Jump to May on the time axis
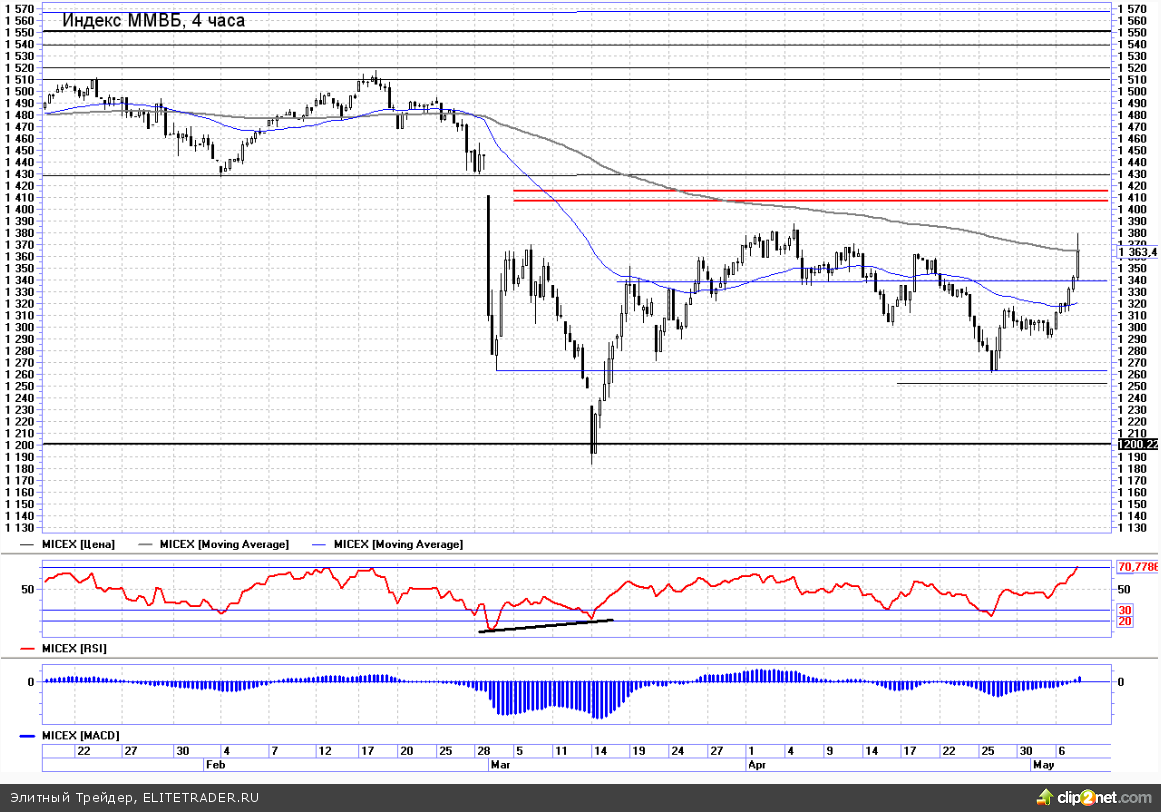1161x812 pixels. (x=1043, y=763)
